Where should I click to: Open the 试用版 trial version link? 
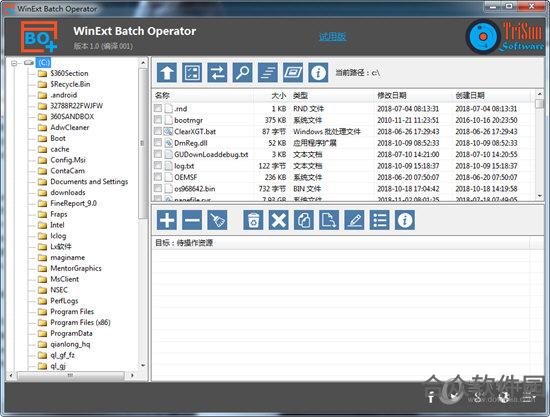coord(332,36)
